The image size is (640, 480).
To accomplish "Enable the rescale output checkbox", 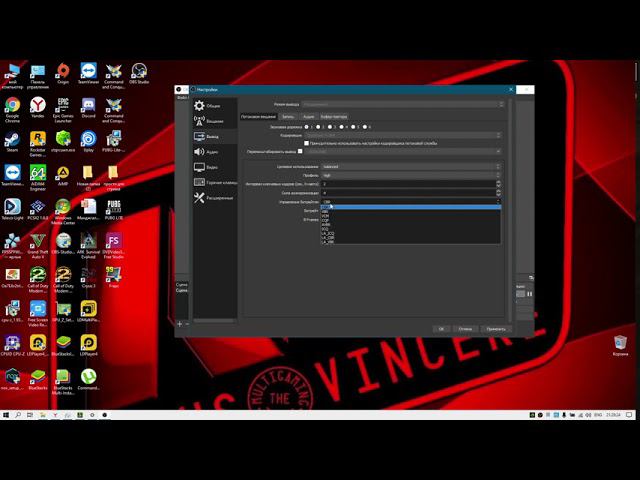I will (300, 151).
